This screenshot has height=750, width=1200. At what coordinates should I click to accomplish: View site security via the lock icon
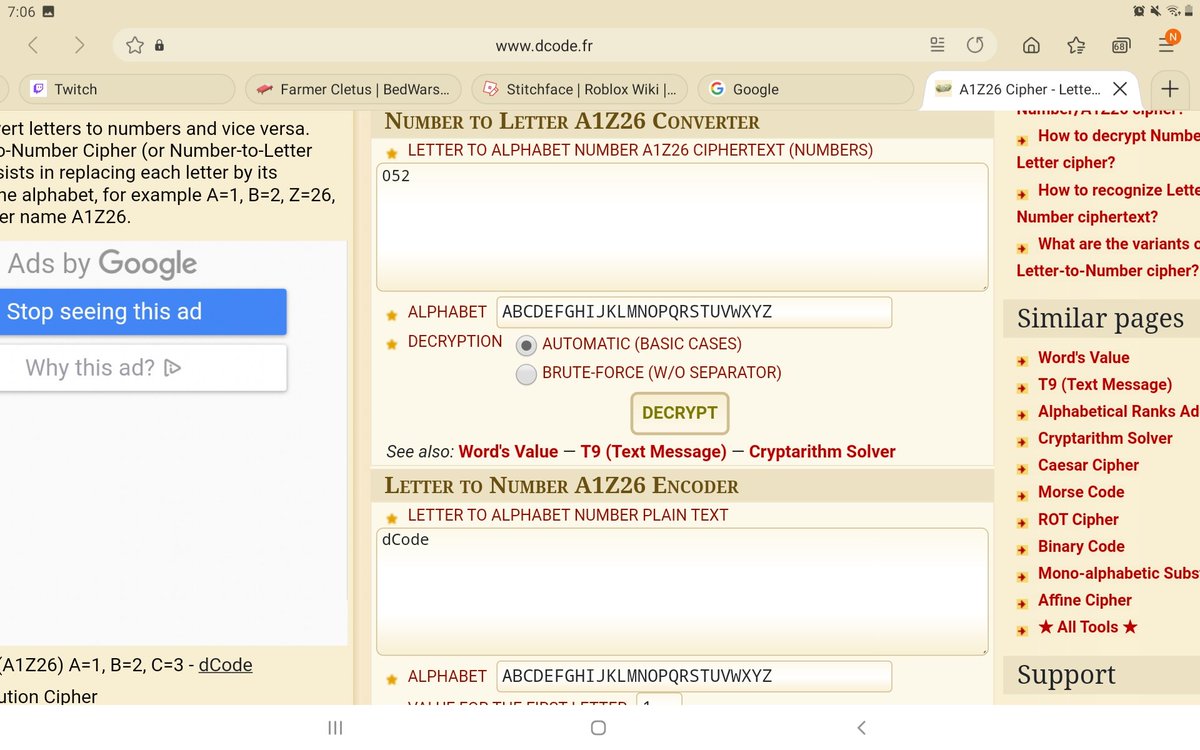click(x=159, y=45)
